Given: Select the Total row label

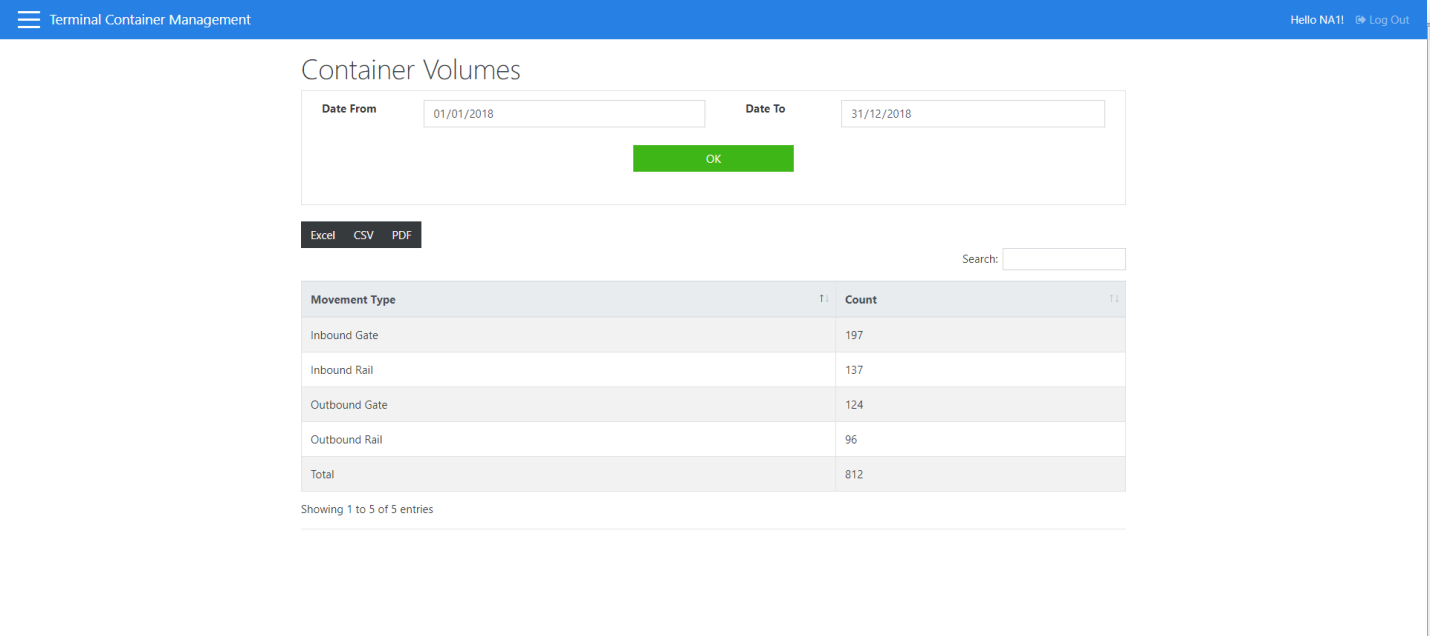Looking at the screenshot, I should 322,475.
